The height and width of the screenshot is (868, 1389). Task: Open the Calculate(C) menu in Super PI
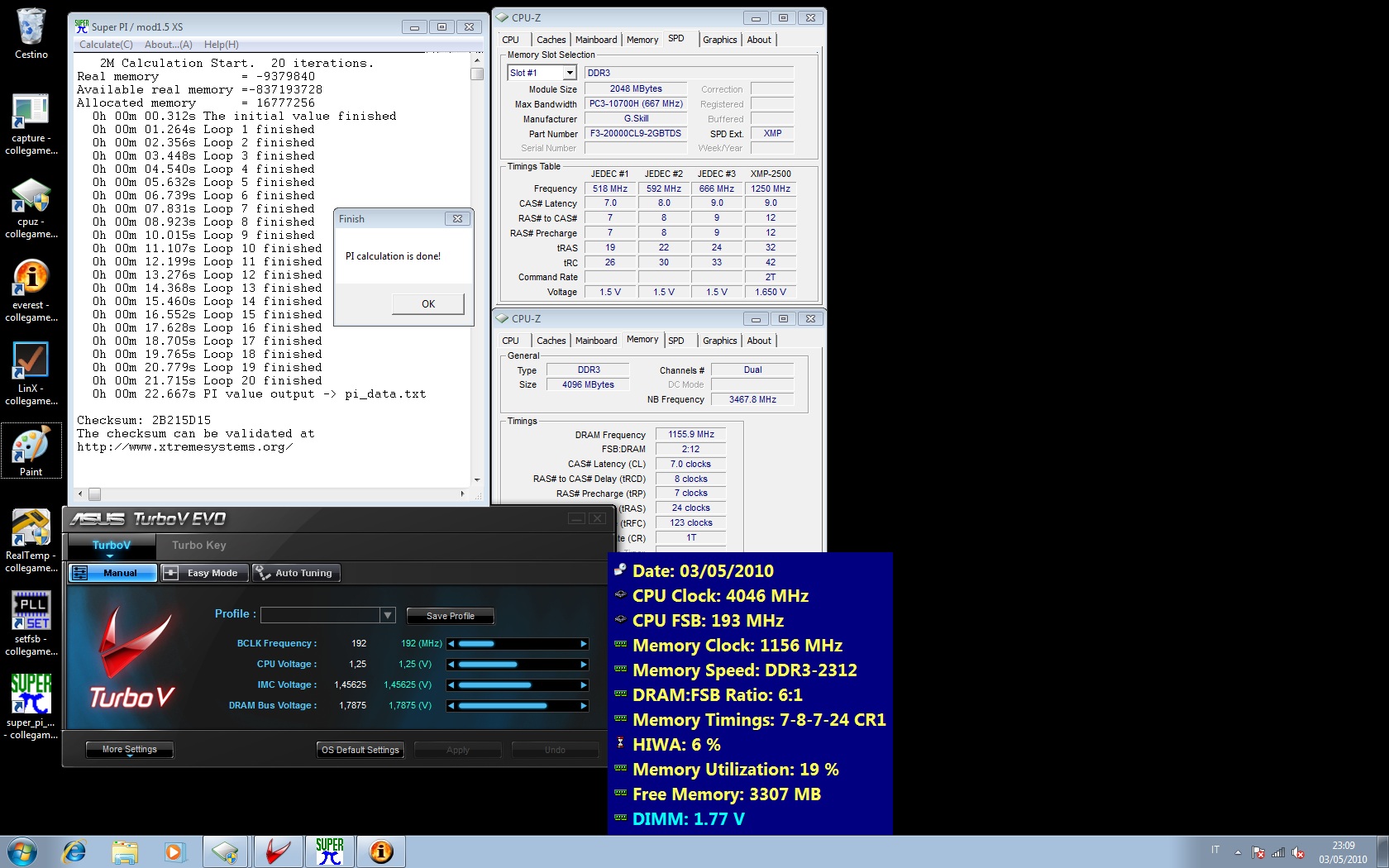pos(106,45)
